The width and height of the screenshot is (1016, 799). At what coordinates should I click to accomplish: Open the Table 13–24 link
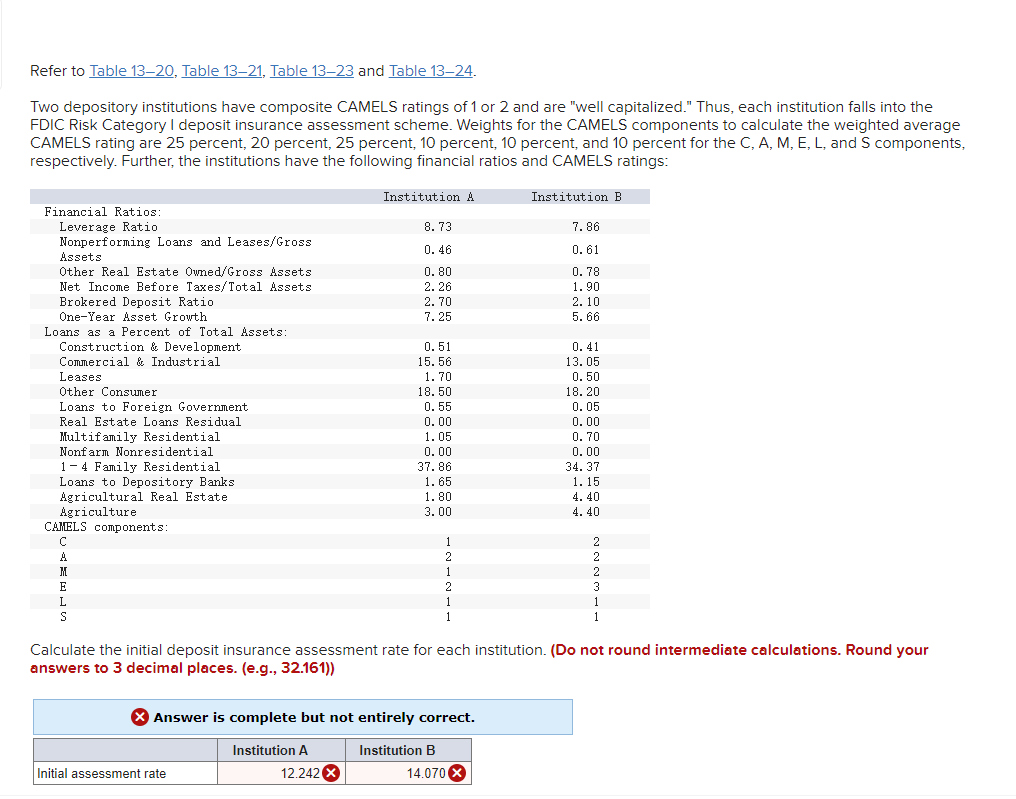[x=430, y=71]
